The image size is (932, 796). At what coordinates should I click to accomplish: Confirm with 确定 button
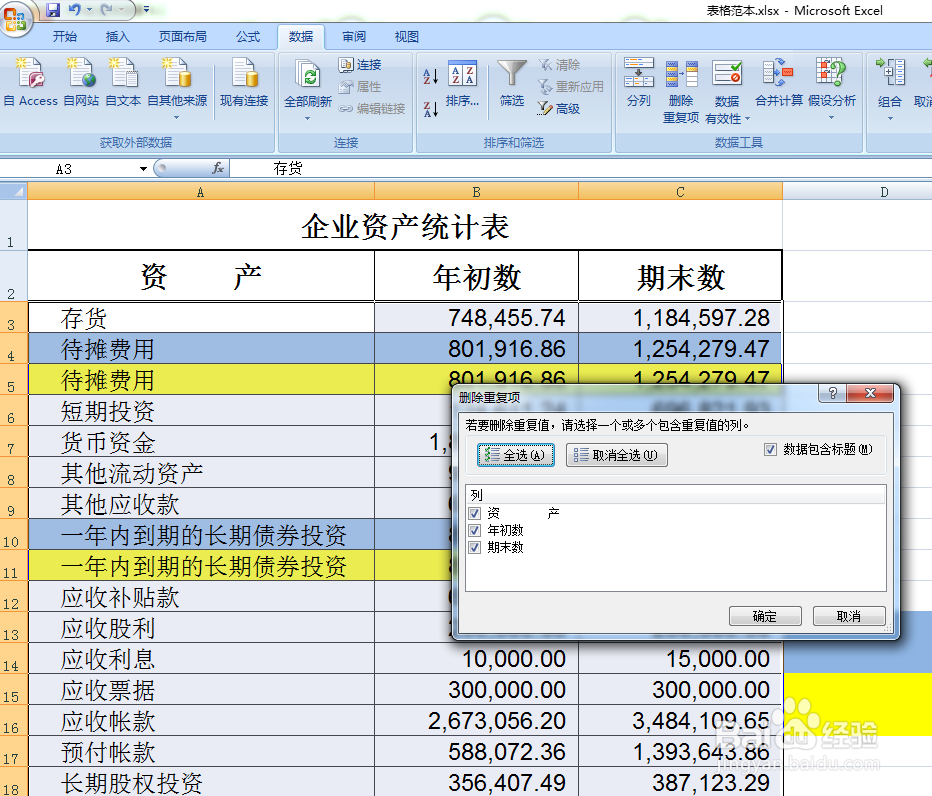765,616
